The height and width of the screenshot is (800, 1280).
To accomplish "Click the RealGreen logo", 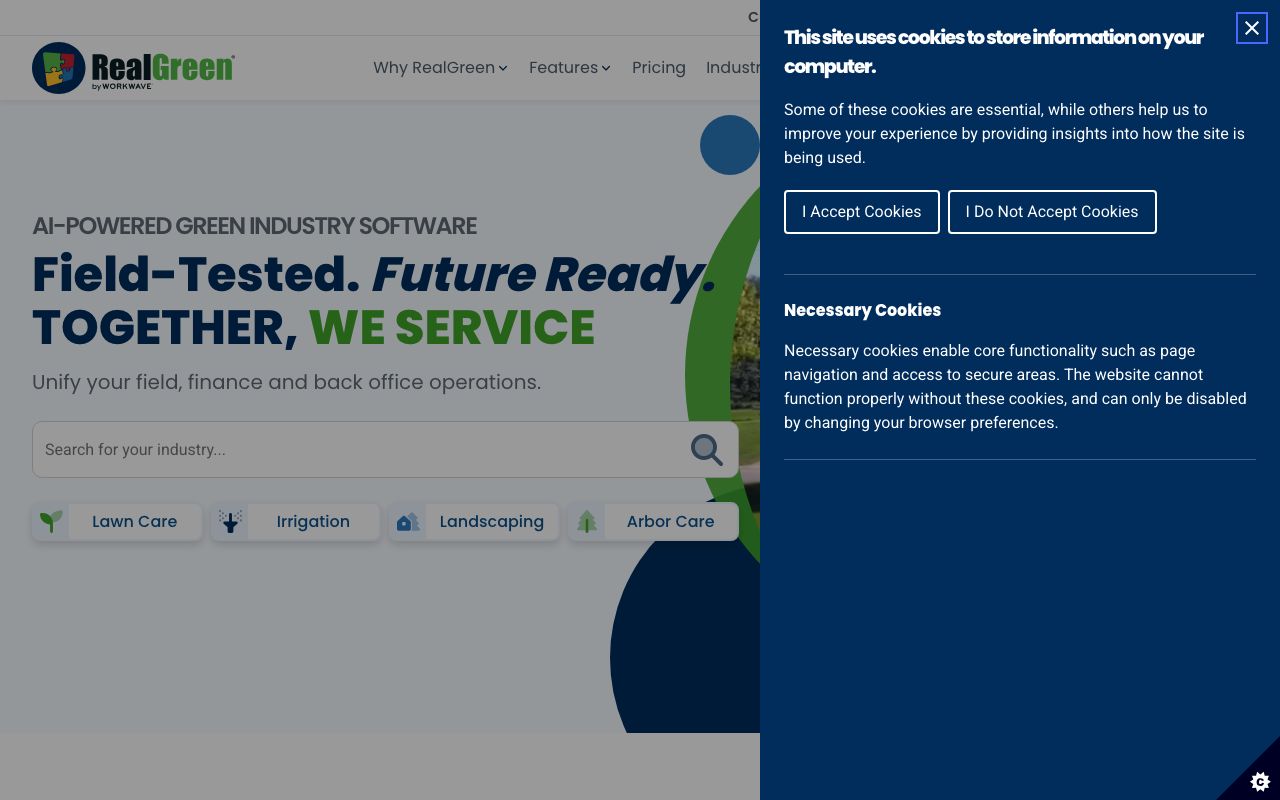I will coord(133,68).
